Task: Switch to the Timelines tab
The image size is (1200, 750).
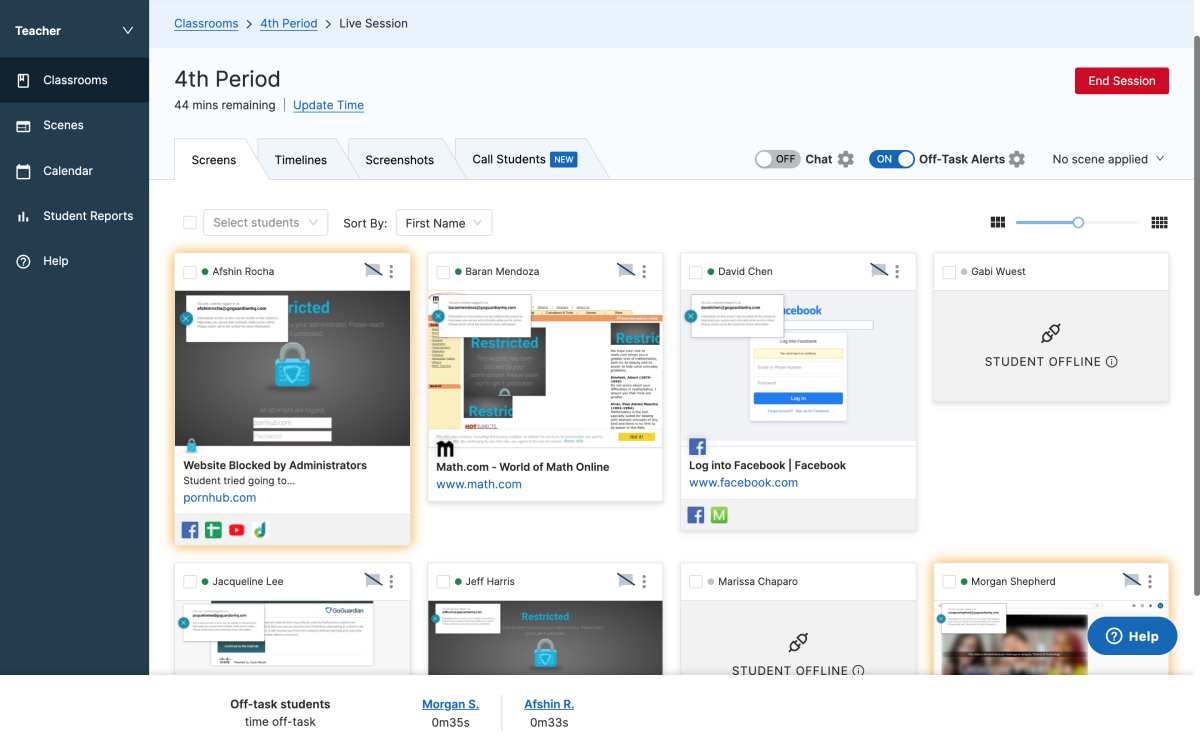Action: (301, 160)
